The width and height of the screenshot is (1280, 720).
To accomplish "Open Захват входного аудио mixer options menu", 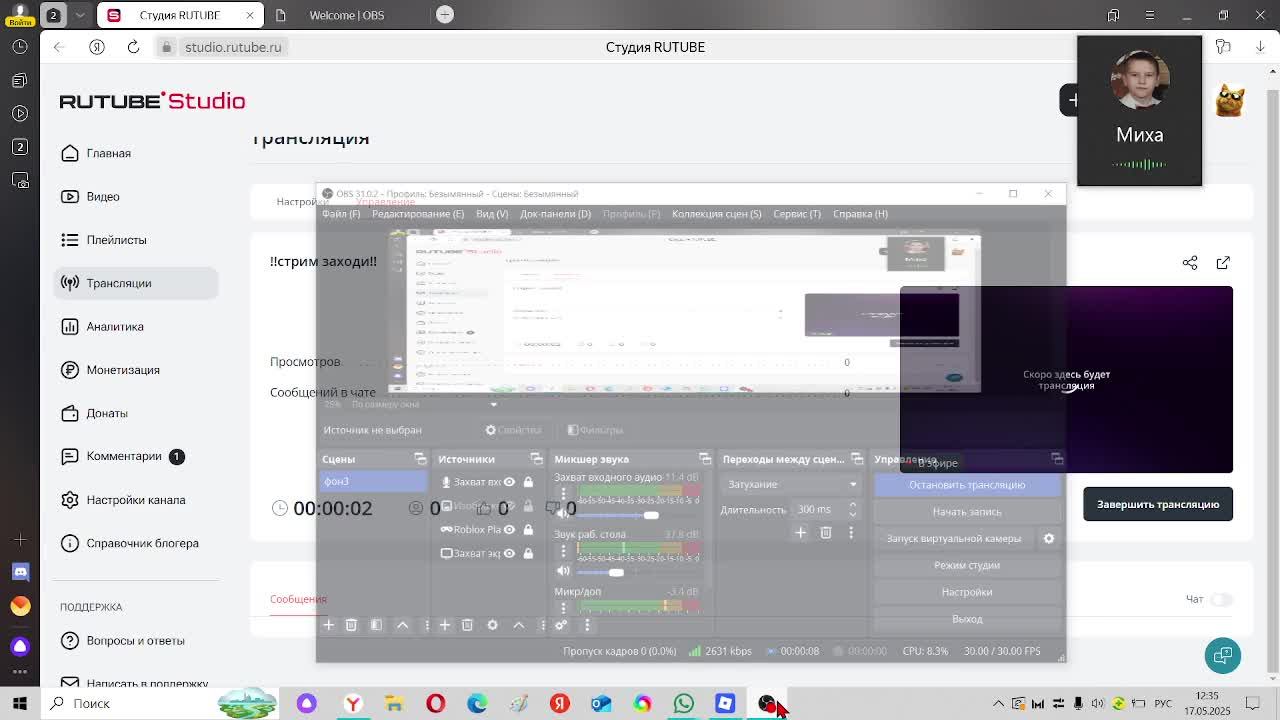I will 563,493.
